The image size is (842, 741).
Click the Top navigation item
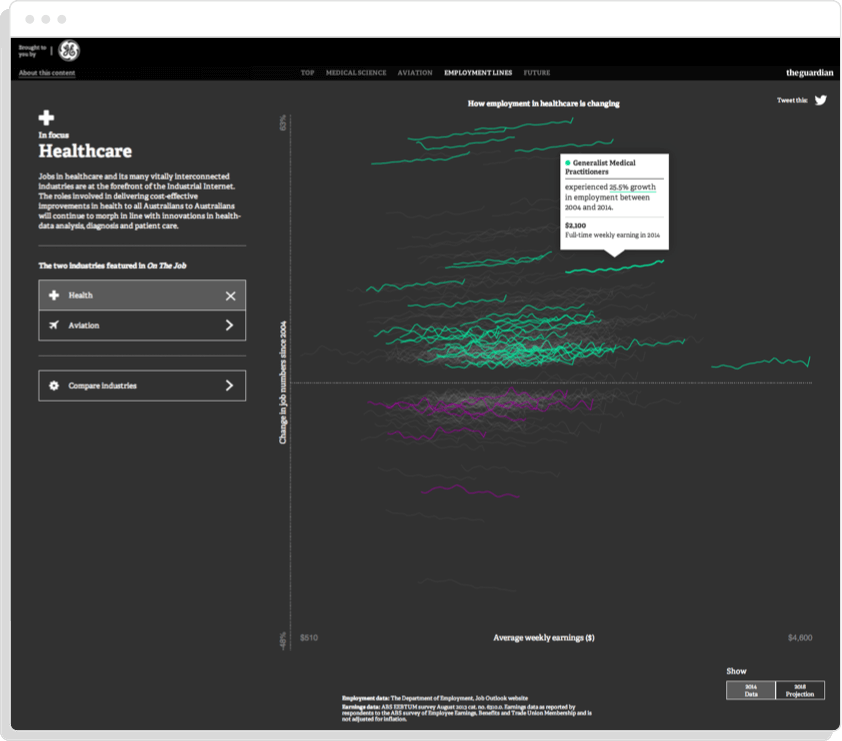click(x=307, y=73)
